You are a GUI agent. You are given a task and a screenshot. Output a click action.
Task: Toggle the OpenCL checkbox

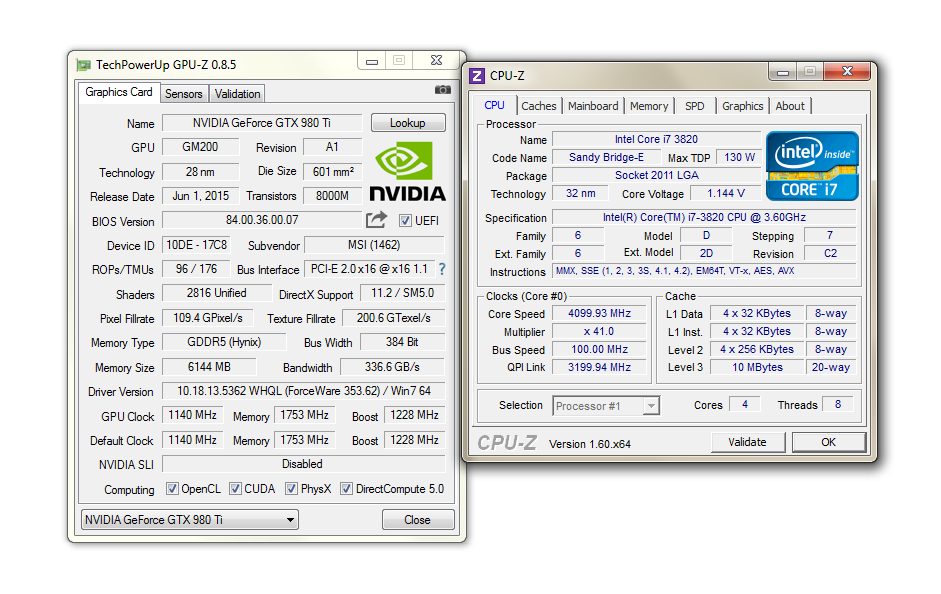[x=172, y=489]
